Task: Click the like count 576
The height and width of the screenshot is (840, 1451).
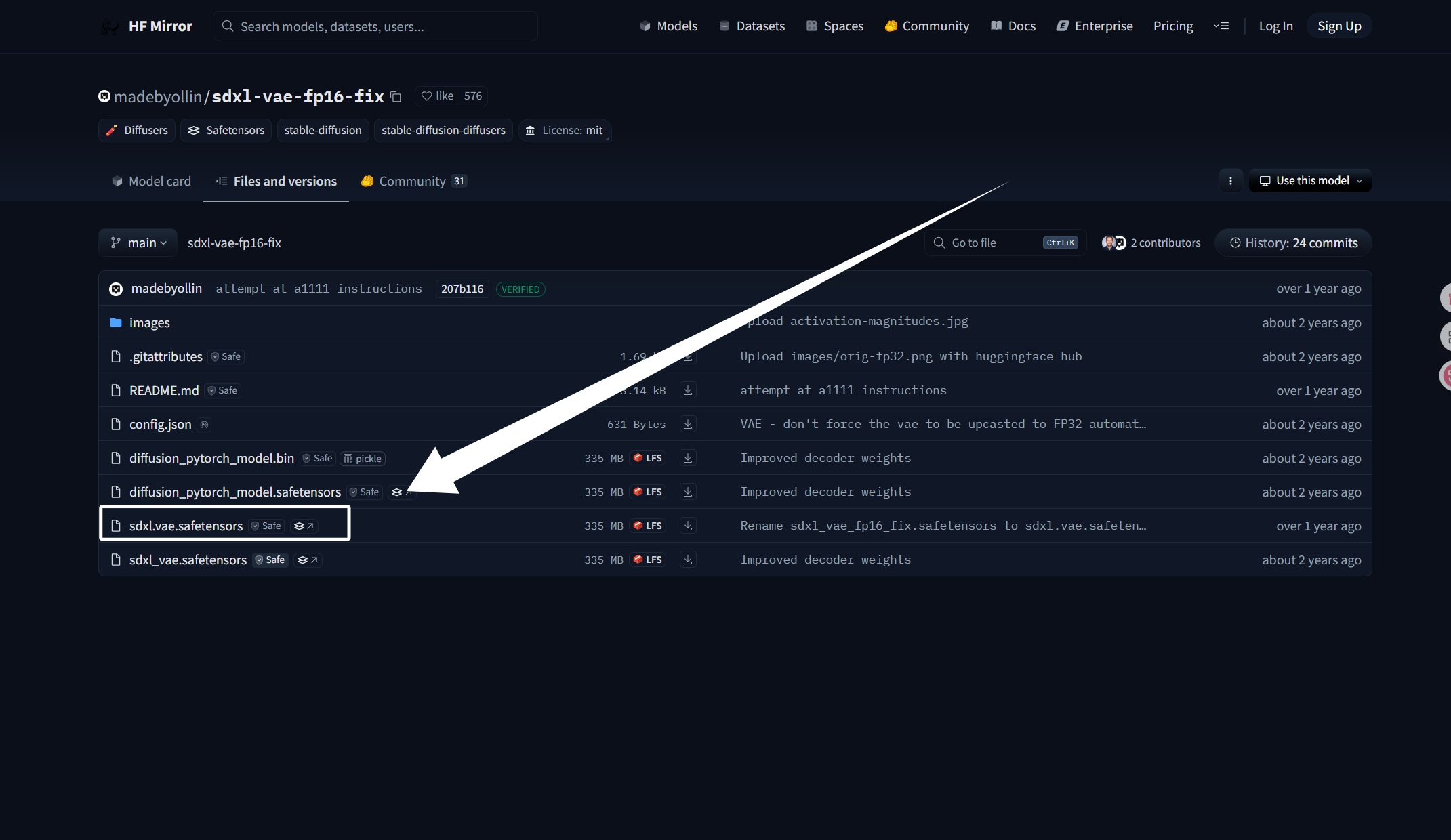Action: [x=473, y=96]
